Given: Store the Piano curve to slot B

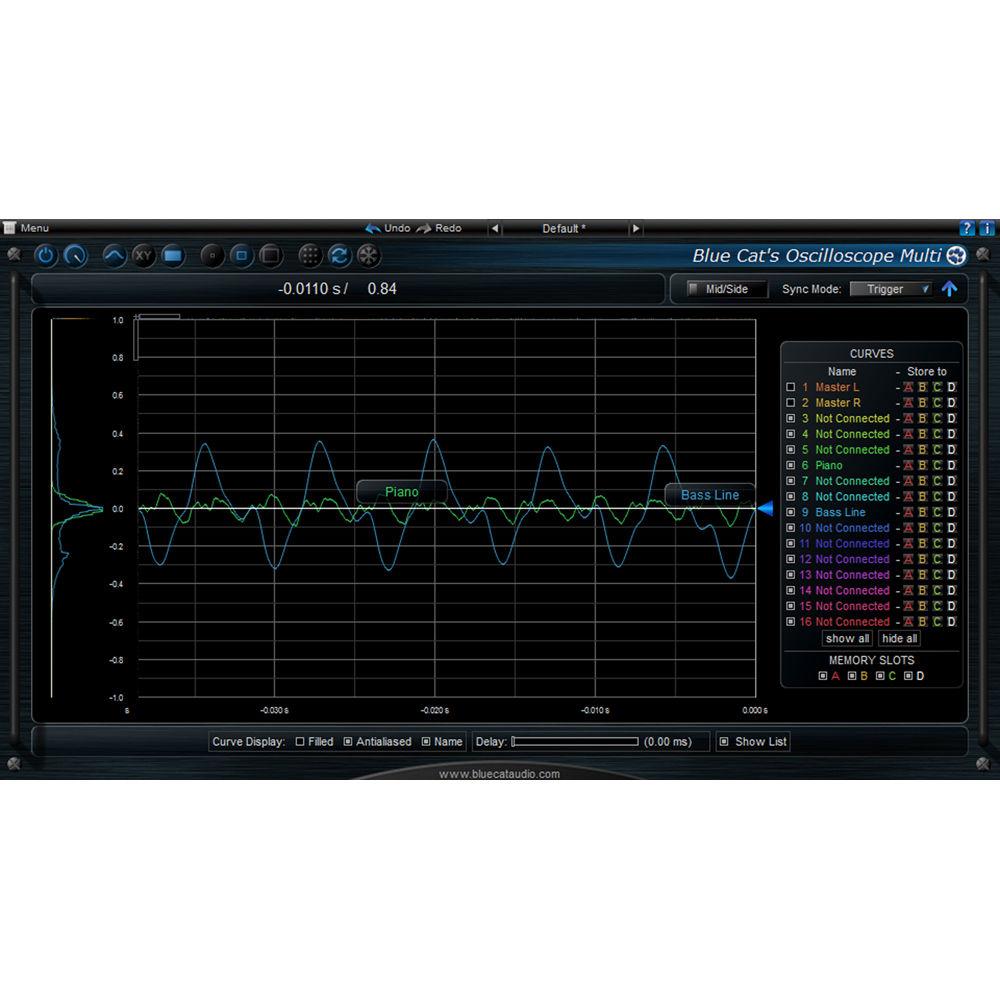Looking at the screenshot, I should [923, 465].
